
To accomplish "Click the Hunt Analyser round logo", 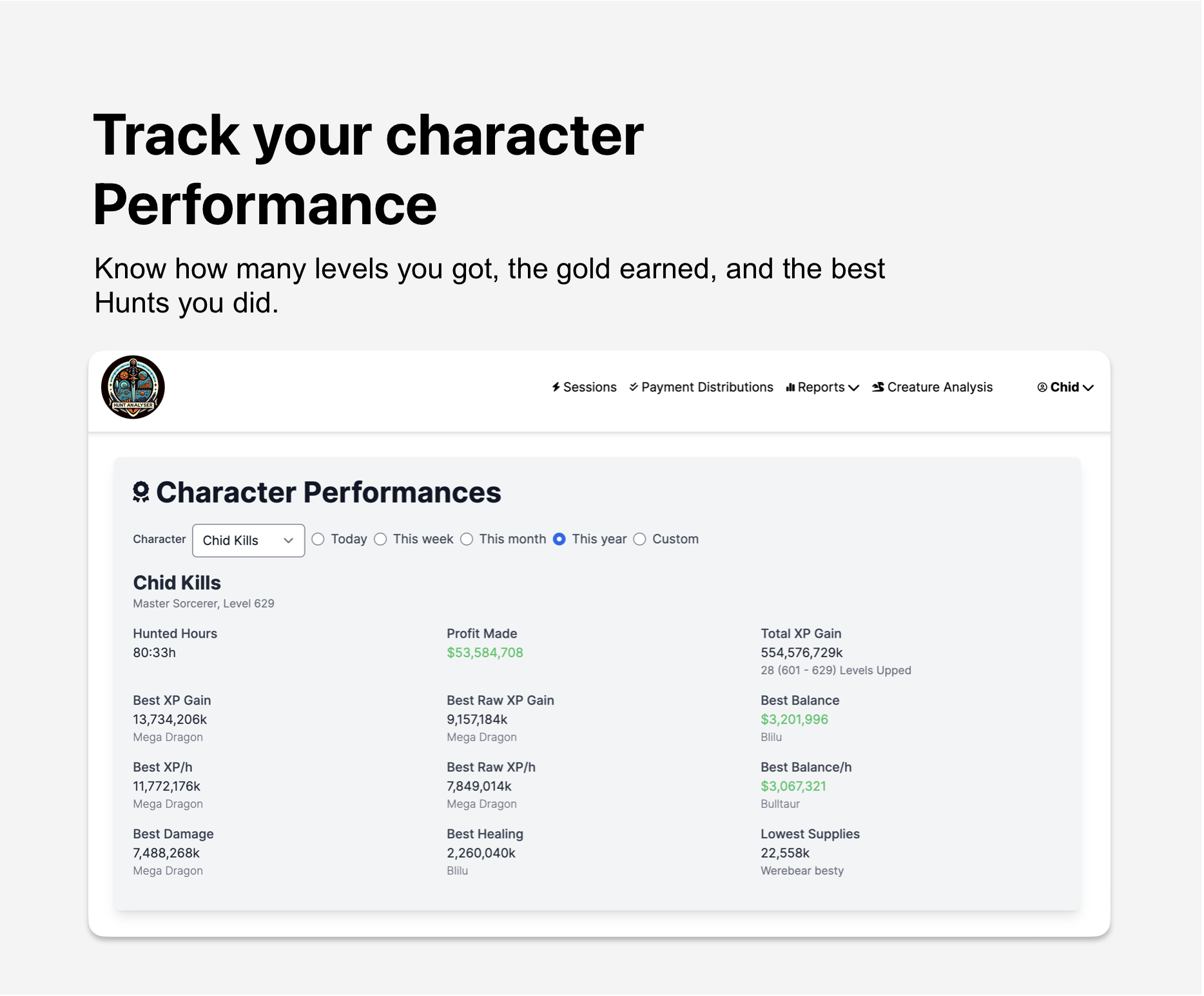I will [x=133, y=388].
